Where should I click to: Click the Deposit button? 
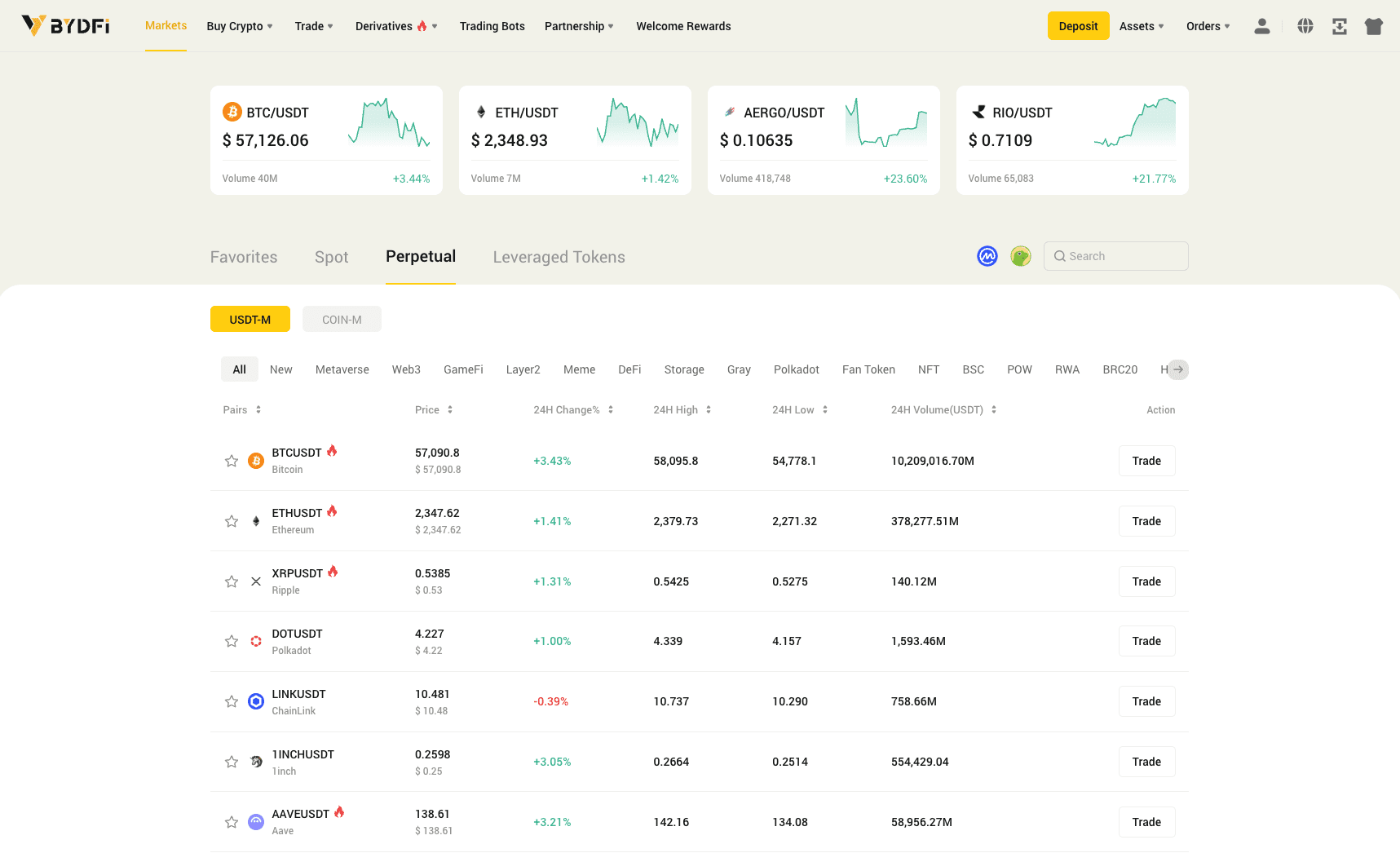[1078, 25]
